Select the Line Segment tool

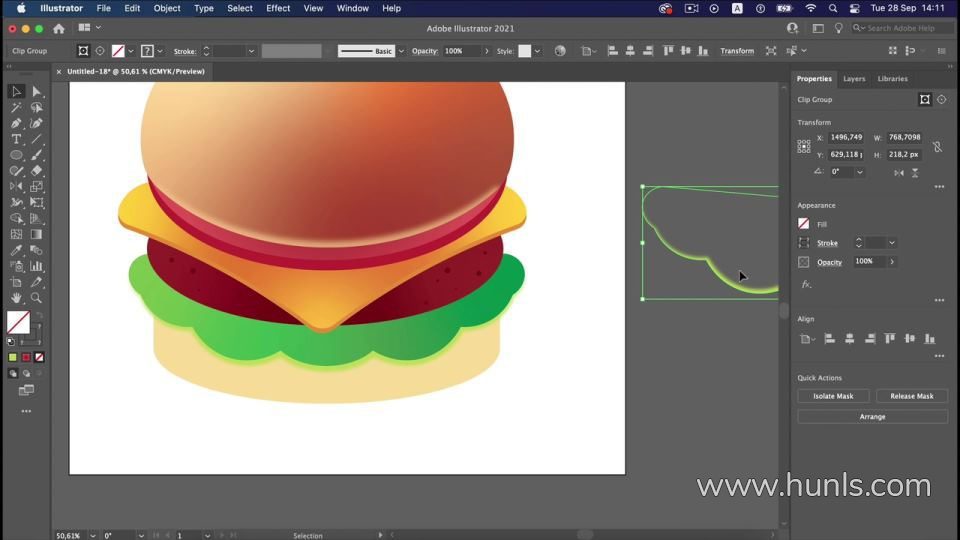(x=37, y=139)
